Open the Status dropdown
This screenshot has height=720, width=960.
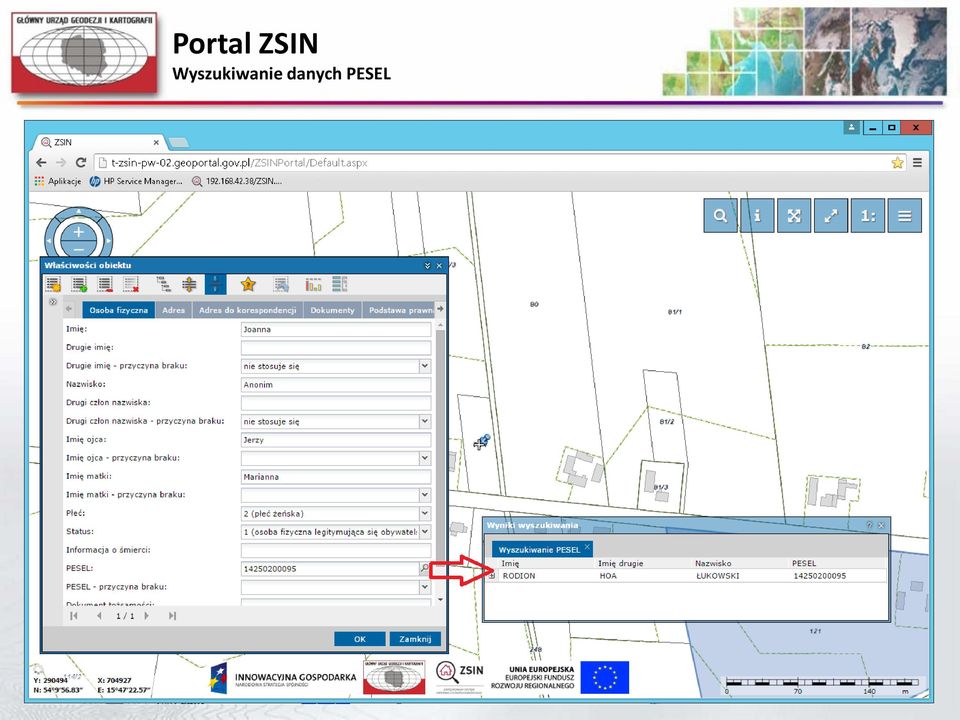click(424, 531)
